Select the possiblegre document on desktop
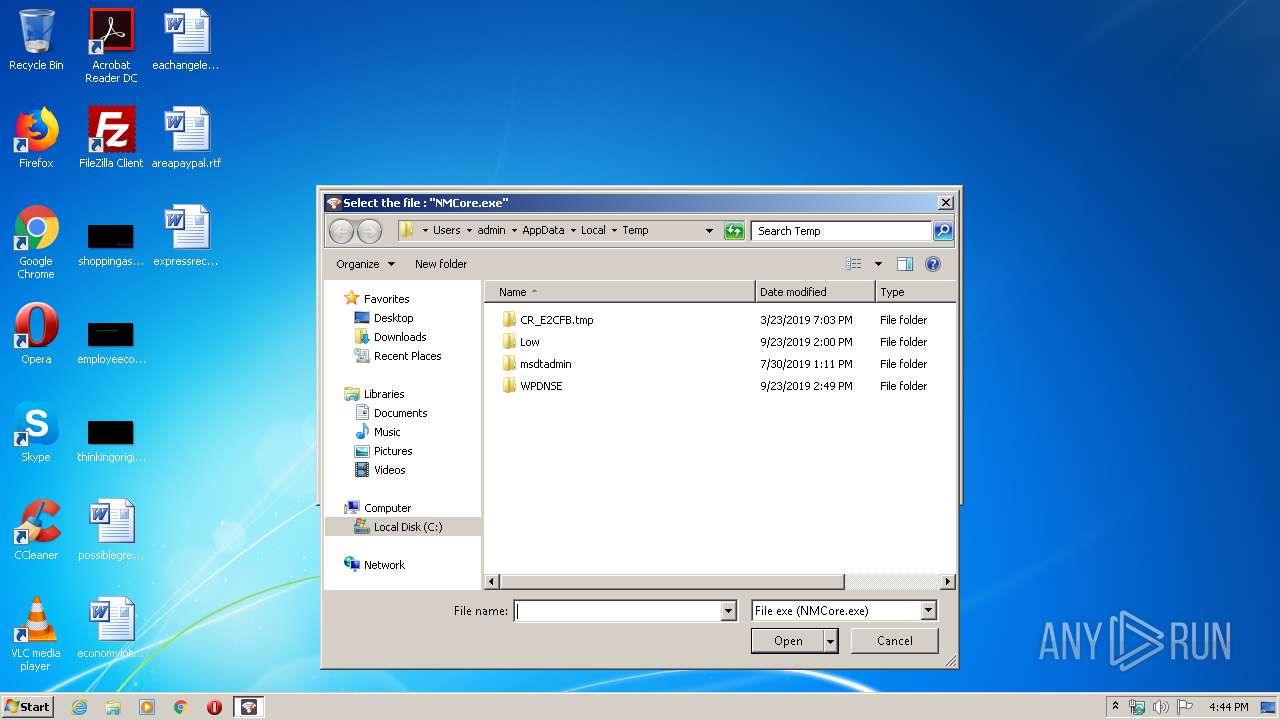Screen dimensions: 1280x720 click(111, 530)
